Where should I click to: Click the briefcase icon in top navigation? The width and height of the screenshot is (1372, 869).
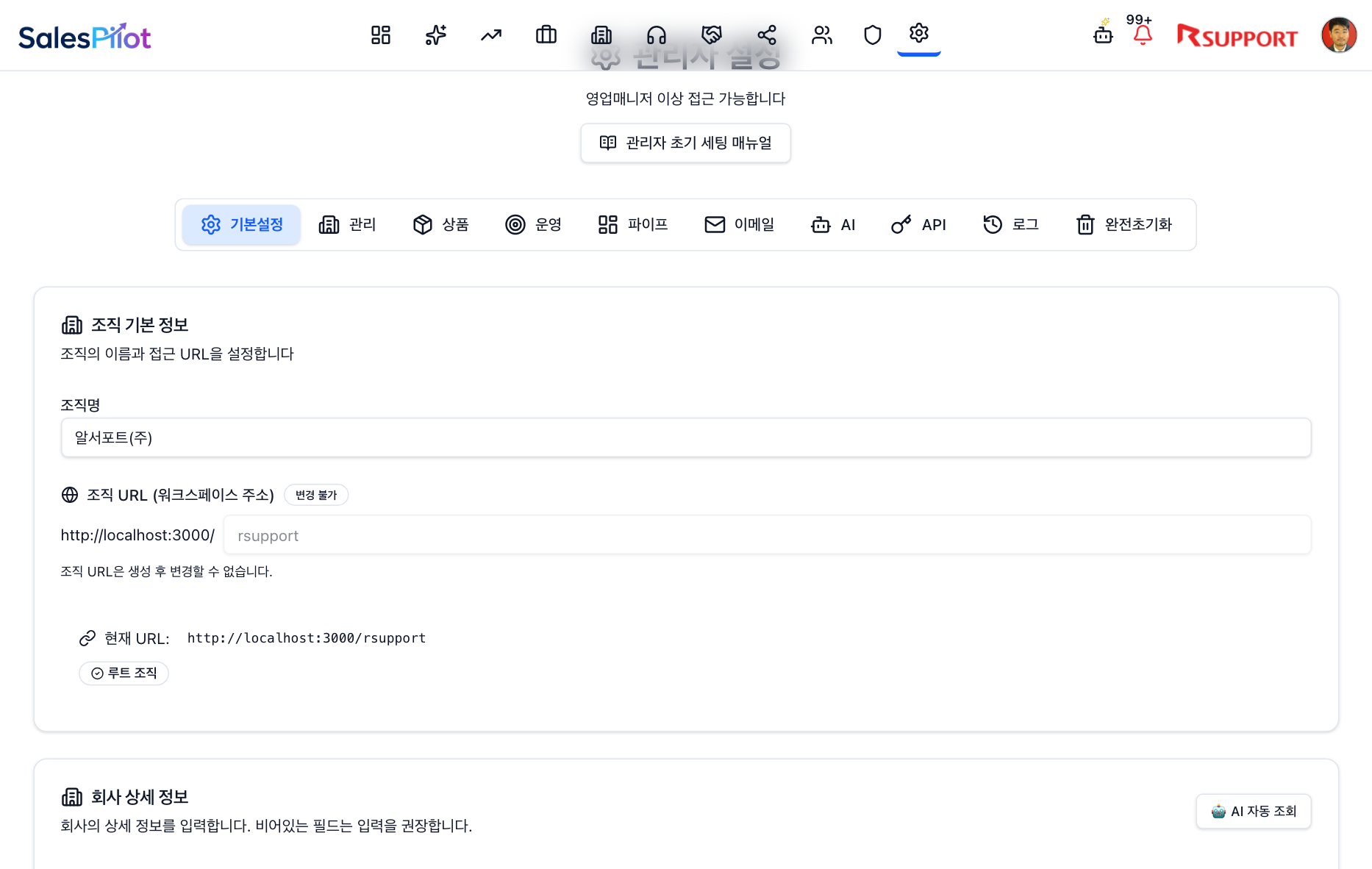pos(546,35)
